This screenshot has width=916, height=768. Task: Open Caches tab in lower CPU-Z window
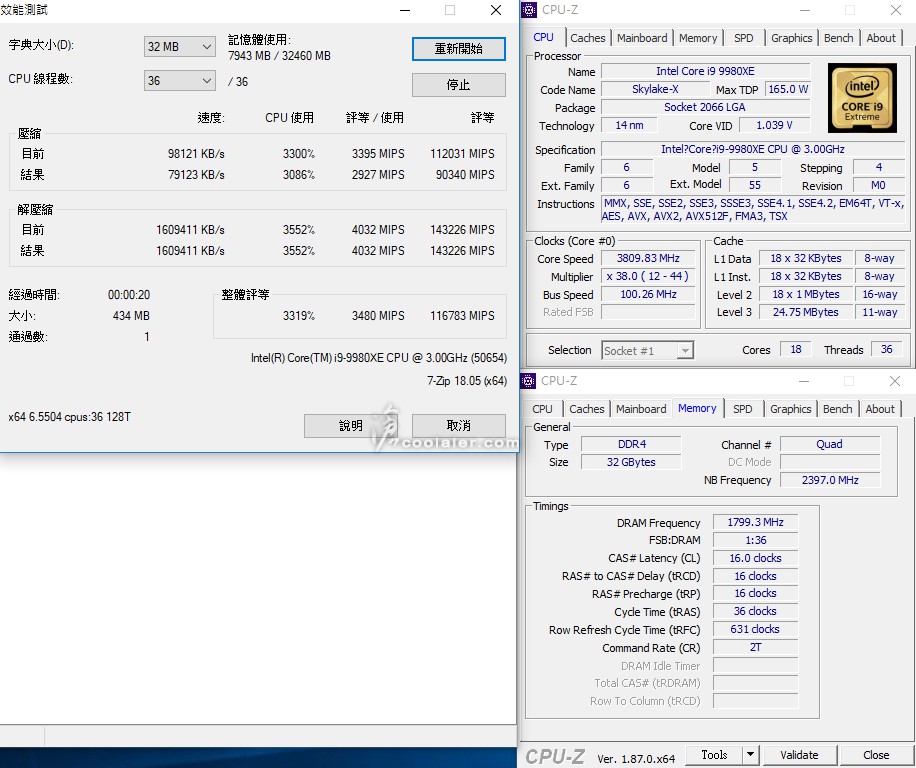(x=587, y=409)
